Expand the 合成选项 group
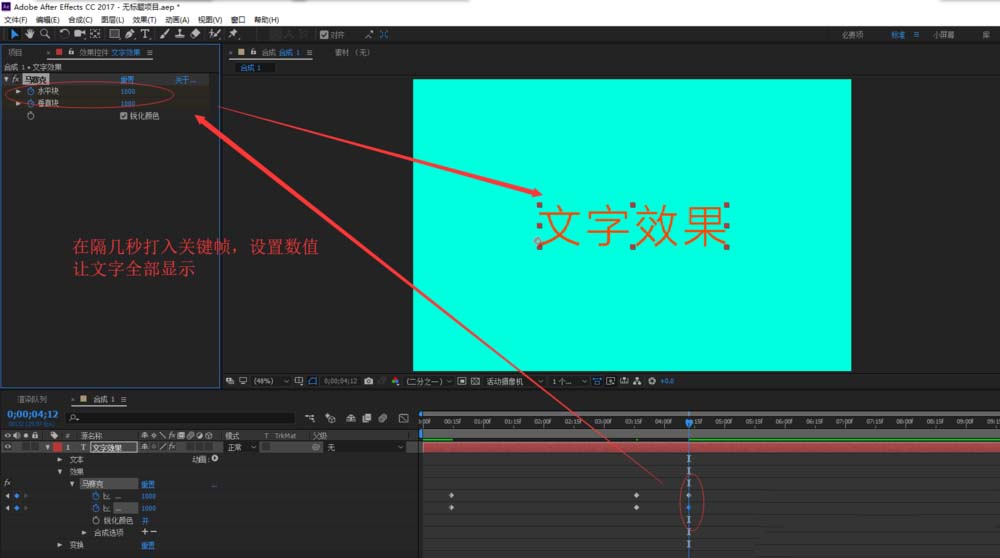1000x558 pixels. point(84,532)
